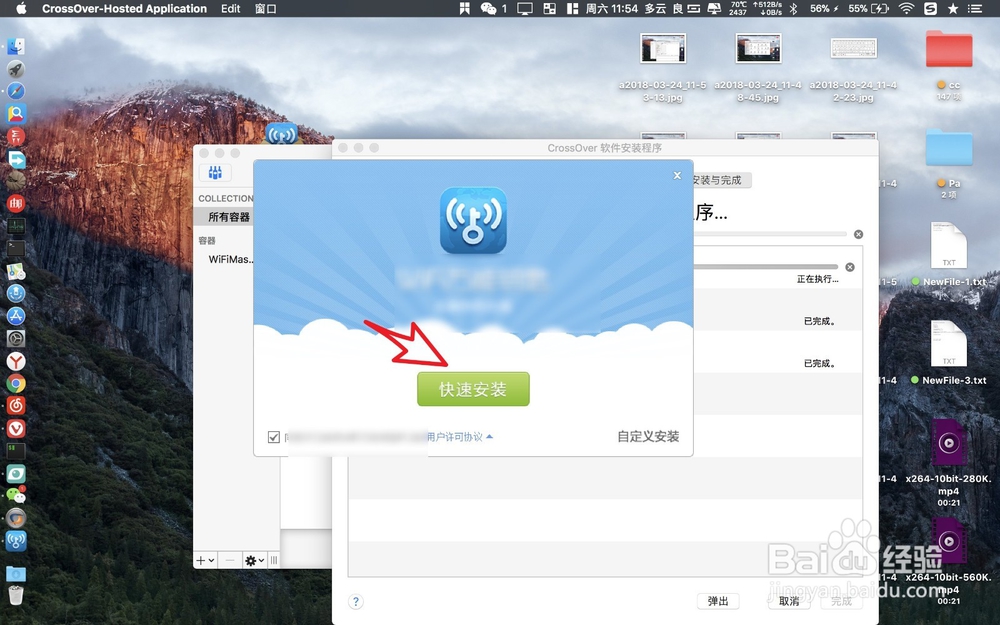Click the star icon in menu bar
Screen dimensions: 1000x625
953,8
